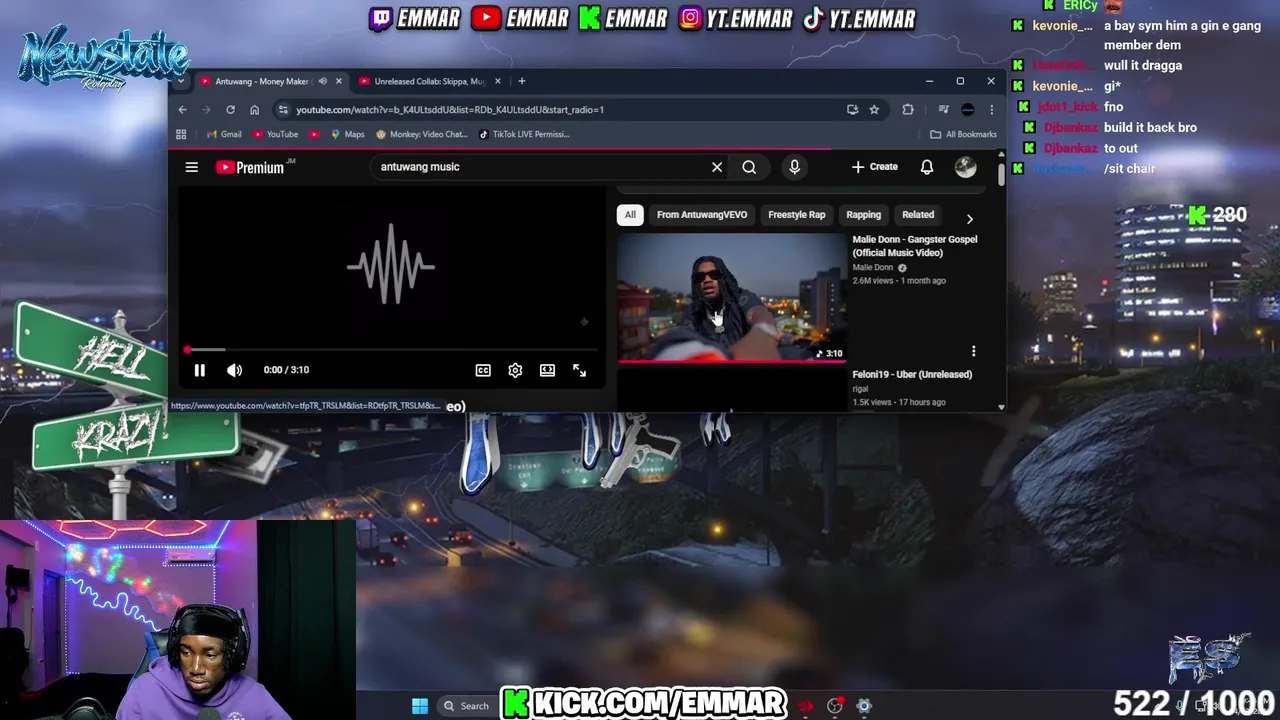Bookmark this page with star
Screen dimensions: 1280x720
tap(874, 110)
